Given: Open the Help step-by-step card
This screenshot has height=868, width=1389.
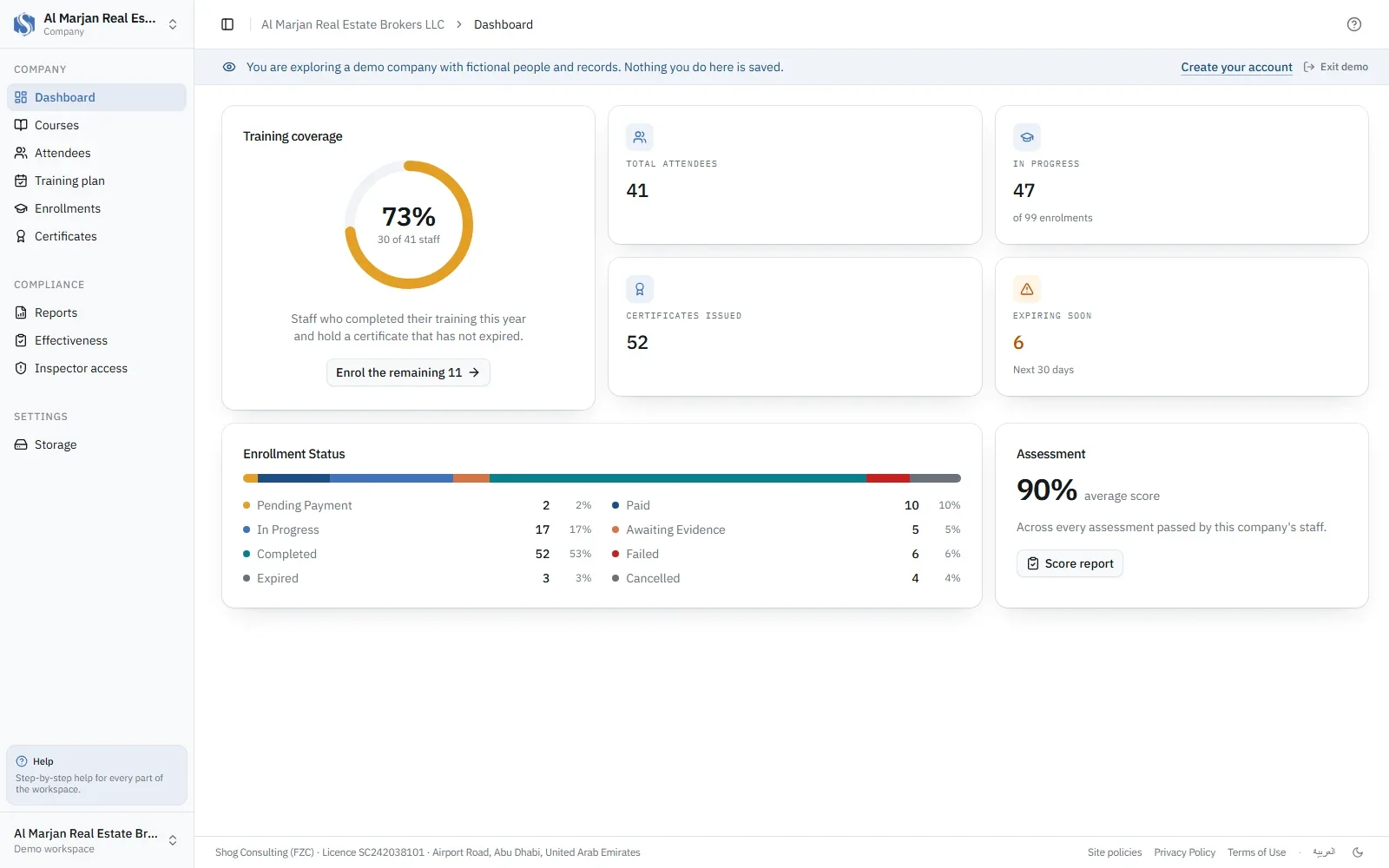Looking at the screenshot, I should pos(96,775).
